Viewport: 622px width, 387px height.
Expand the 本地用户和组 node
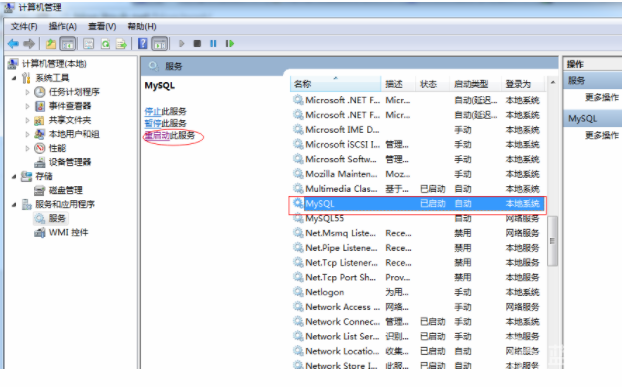click(27, 134)
